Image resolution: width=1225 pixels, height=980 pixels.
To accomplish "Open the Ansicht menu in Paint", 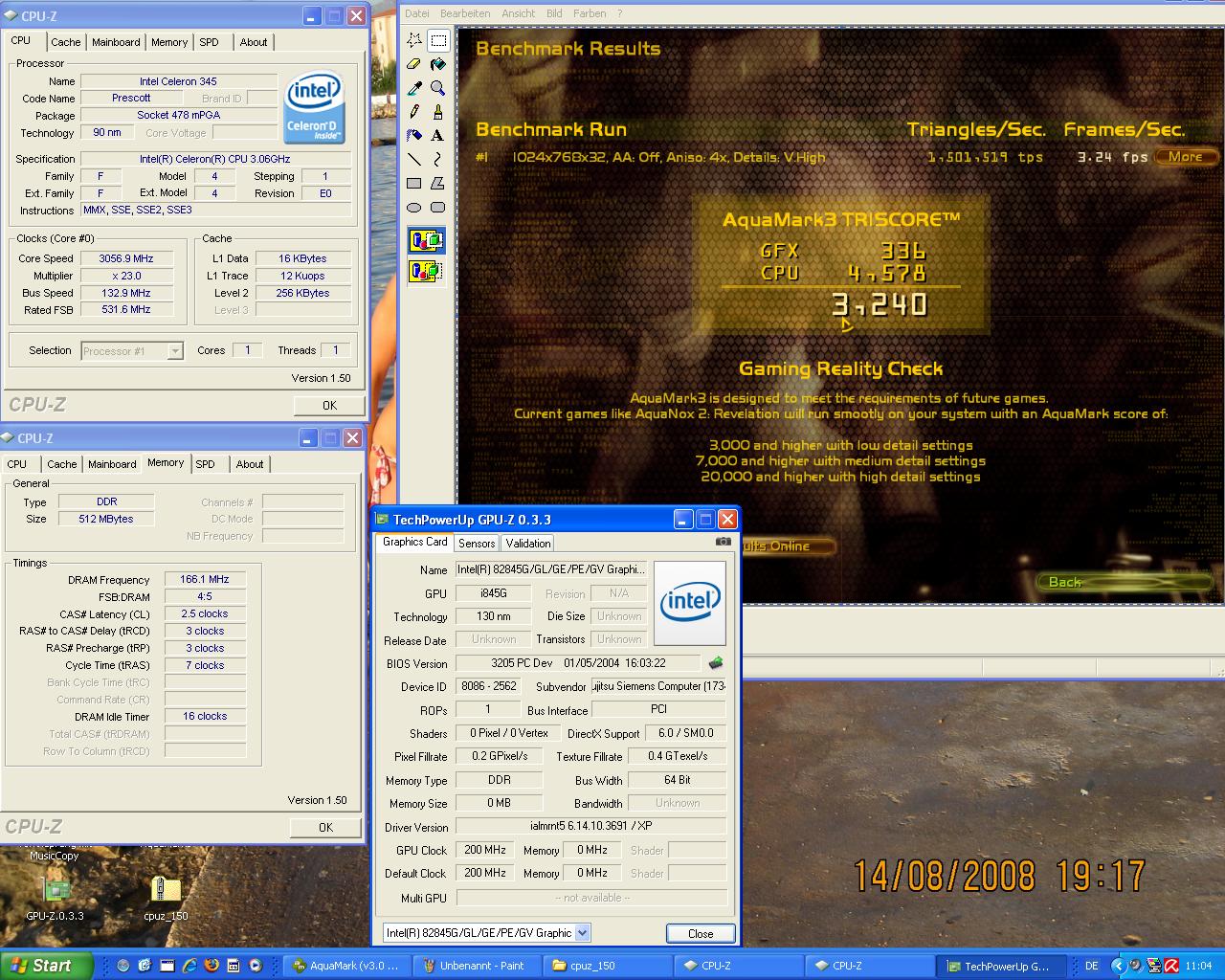I will pos(519,13).
